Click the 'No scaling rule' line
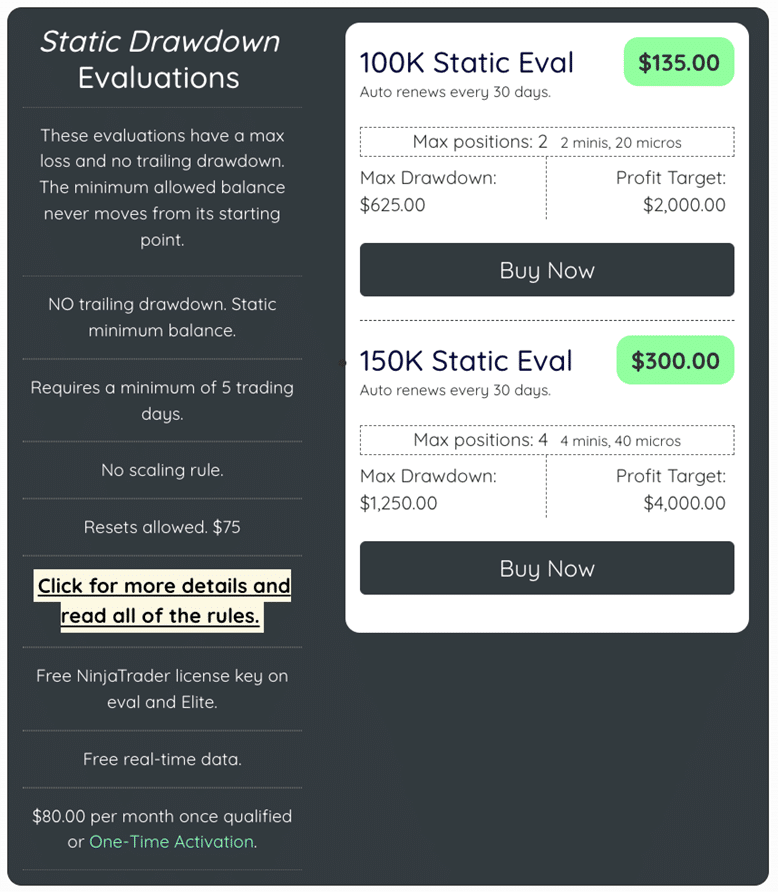 (x=162, y=470)
